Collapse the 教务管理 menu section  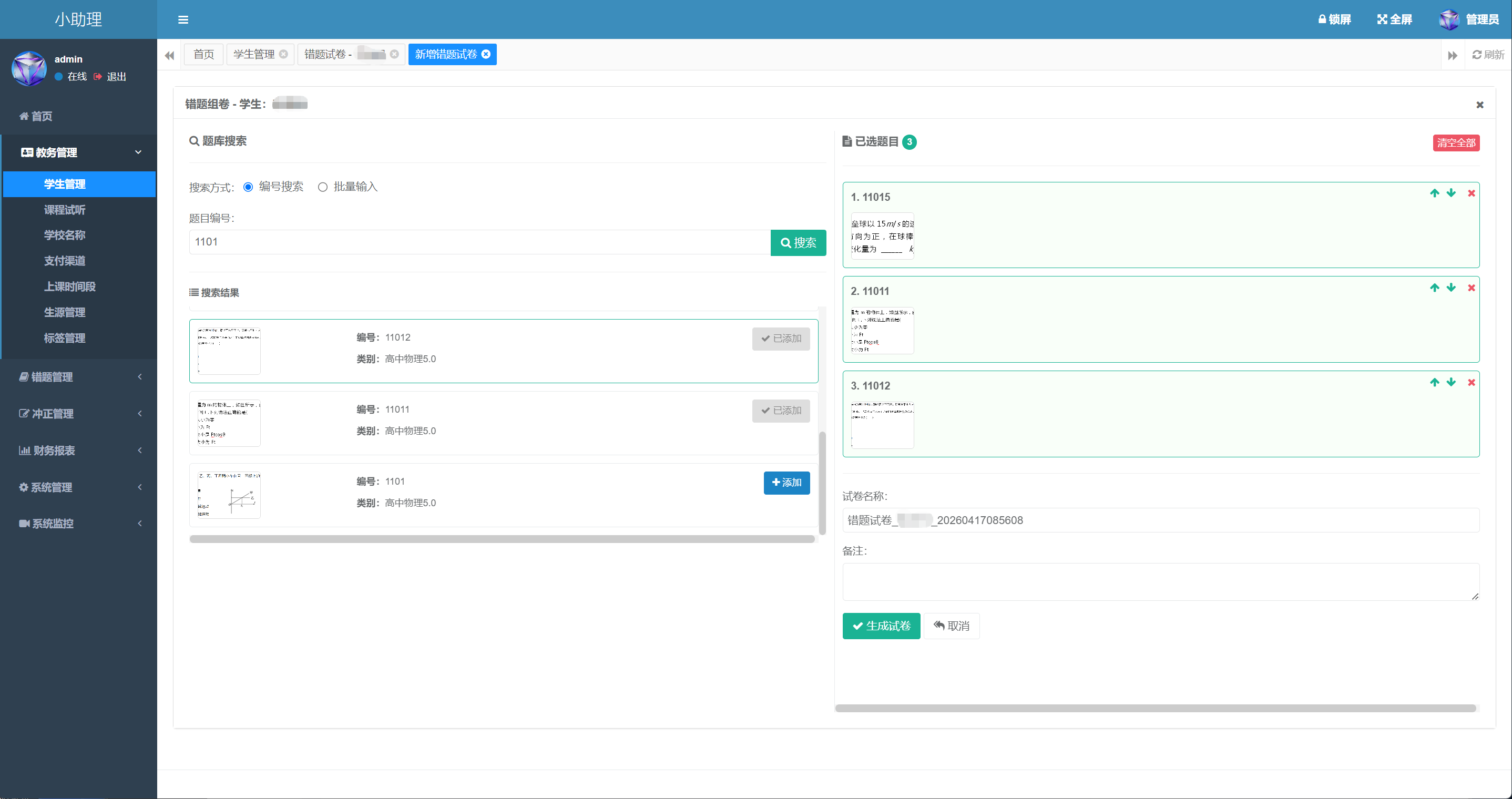pyautogui.click(x=79, y=152)
